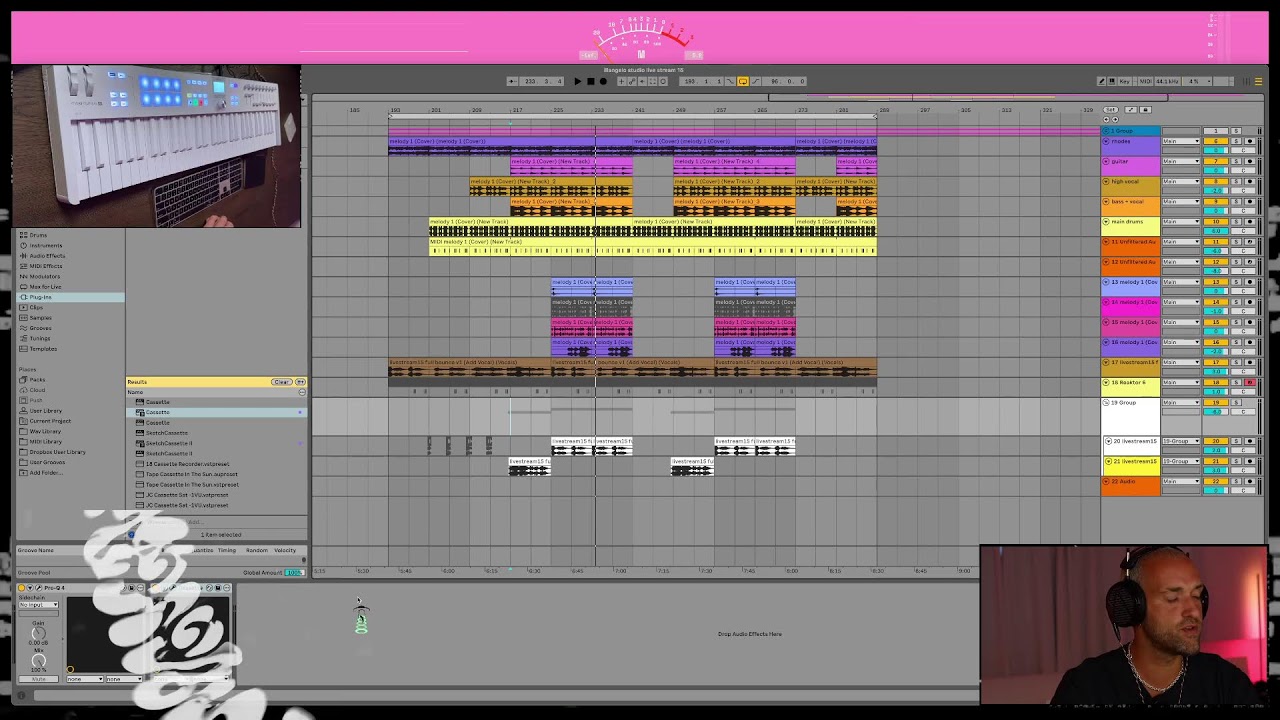Select Plug-Ins browser category
Screen dimensions: 1280x720
tap(71, 297)
